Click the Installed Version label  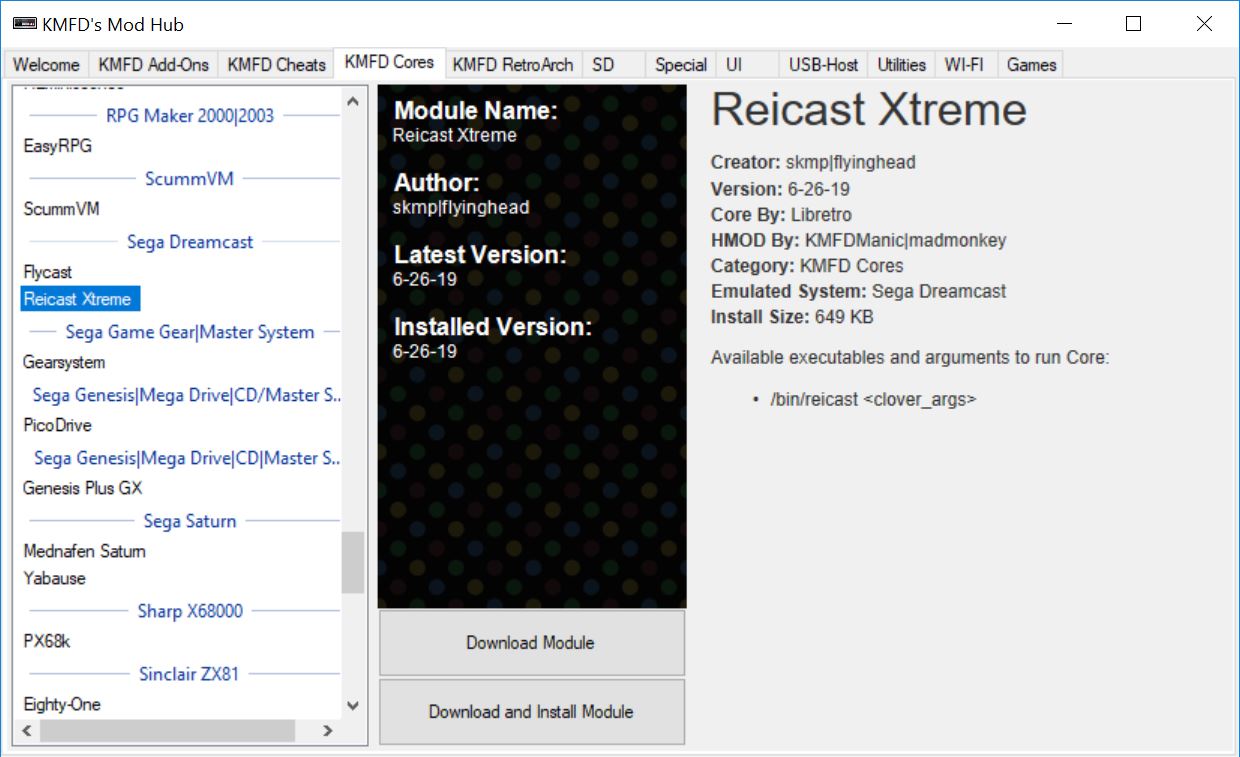[x=493, y=327]
